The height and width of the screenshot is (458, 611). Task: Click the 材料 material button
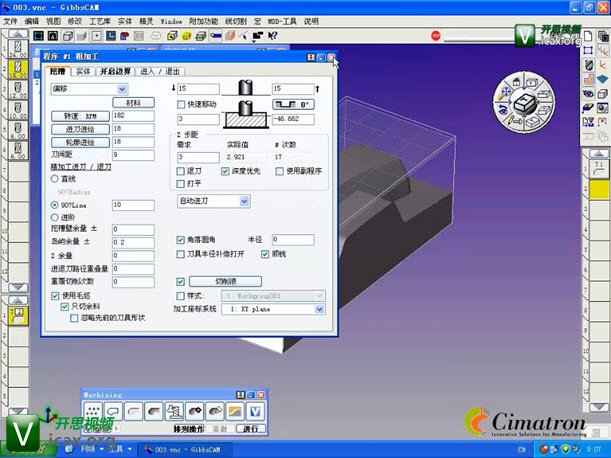pyautogui.click(x=134, y=103)
